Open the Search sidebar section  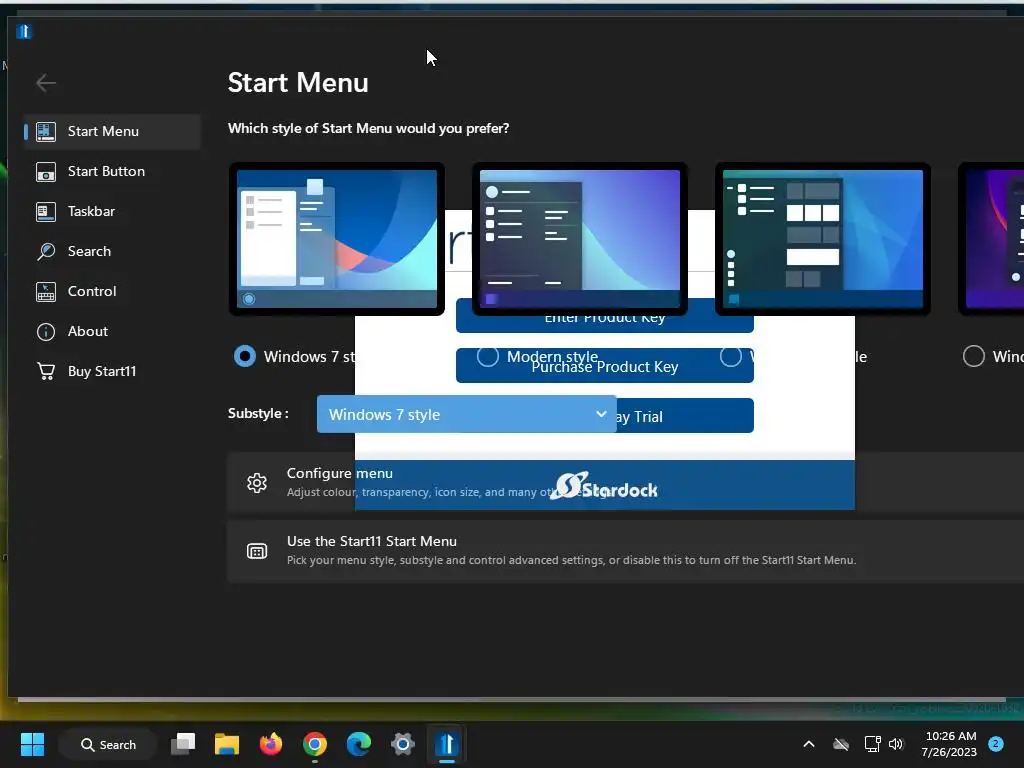tap(112, 251)
